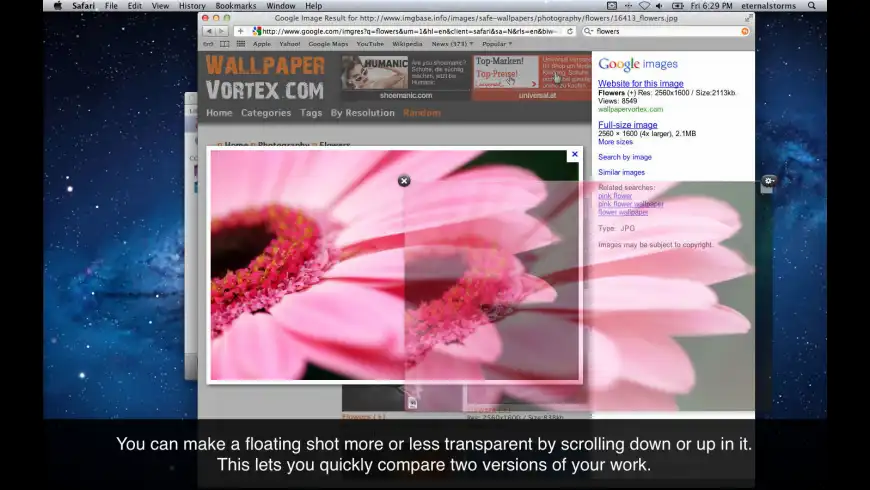The height and width of the screenshot is (490, 870).
Task: Click the Wi-Fi icon in menu bar
Action: click(x=644, y=6)
